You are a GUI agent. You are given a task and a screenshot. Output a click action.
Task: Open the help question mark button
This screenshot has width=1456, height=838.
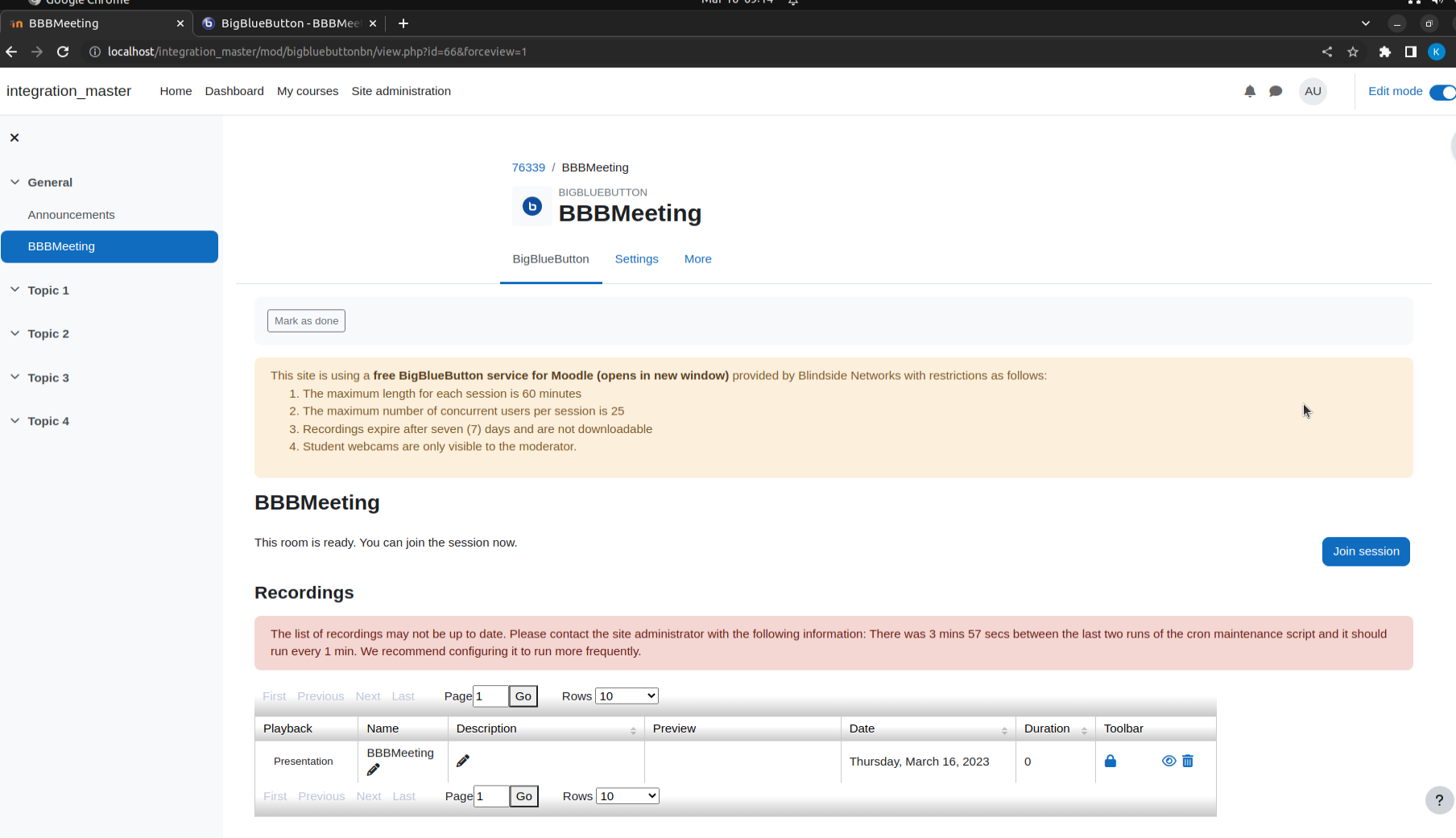point(1439,800)
